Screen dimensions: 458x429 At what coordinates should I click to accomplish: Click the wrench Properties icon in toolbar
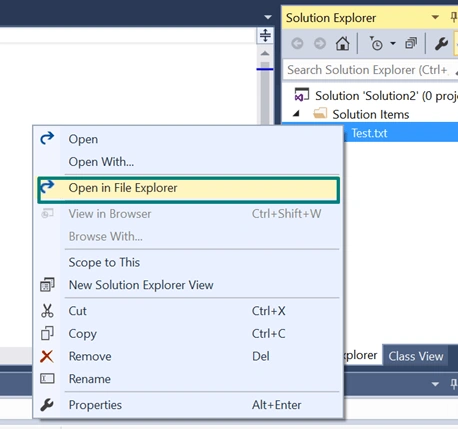pyautogui.click(x=441, y=44)
